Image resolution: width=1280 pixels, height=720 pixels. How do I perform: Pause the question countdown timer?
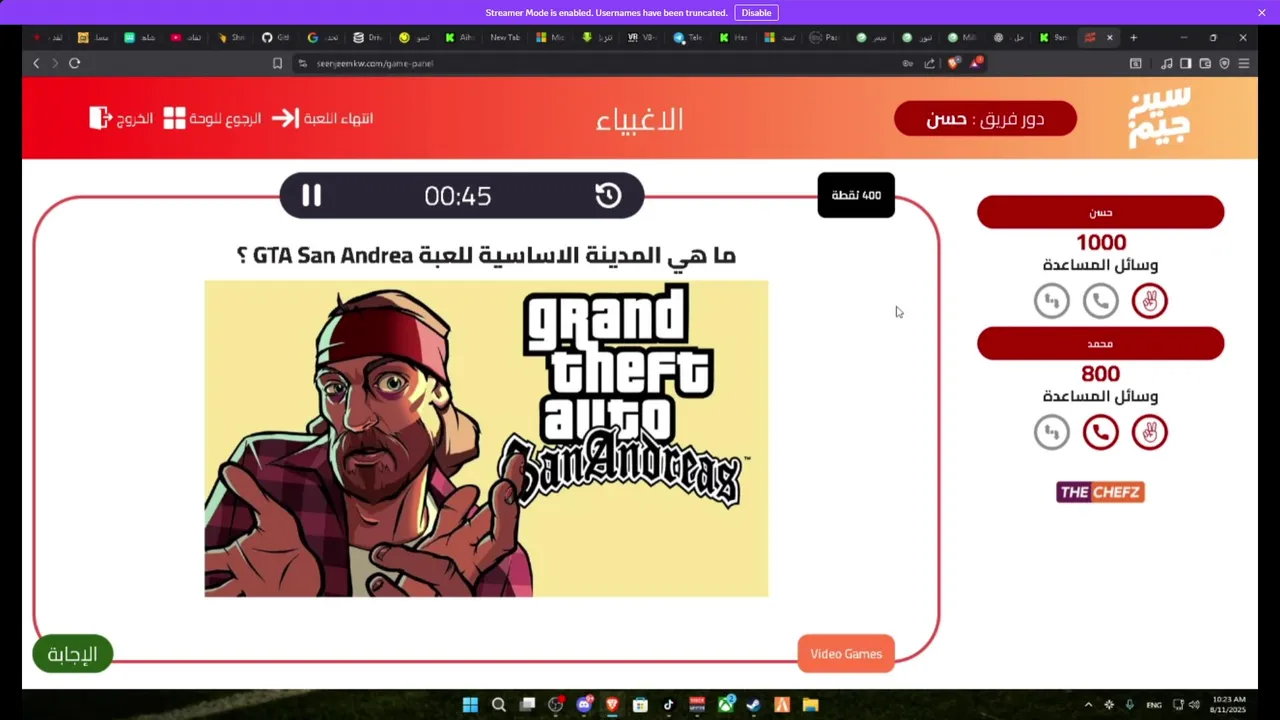pyautogui.click(x=311, y=196)
